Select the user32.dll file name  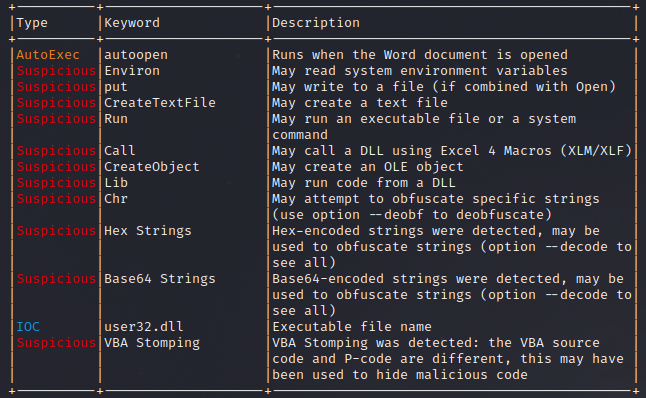[x=144, y=327]
